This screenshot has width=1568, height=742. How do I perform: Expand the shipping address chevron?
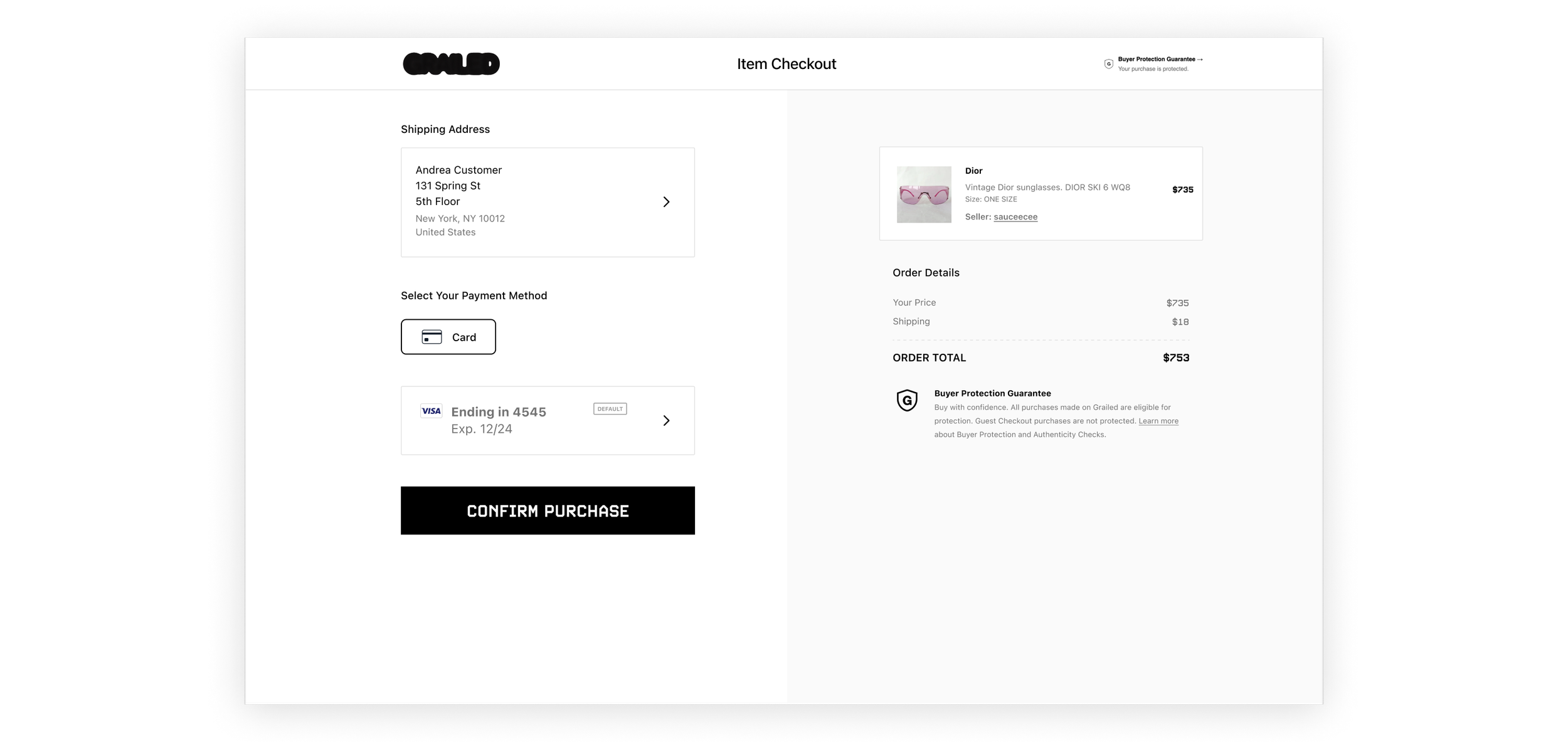(666, 202)
